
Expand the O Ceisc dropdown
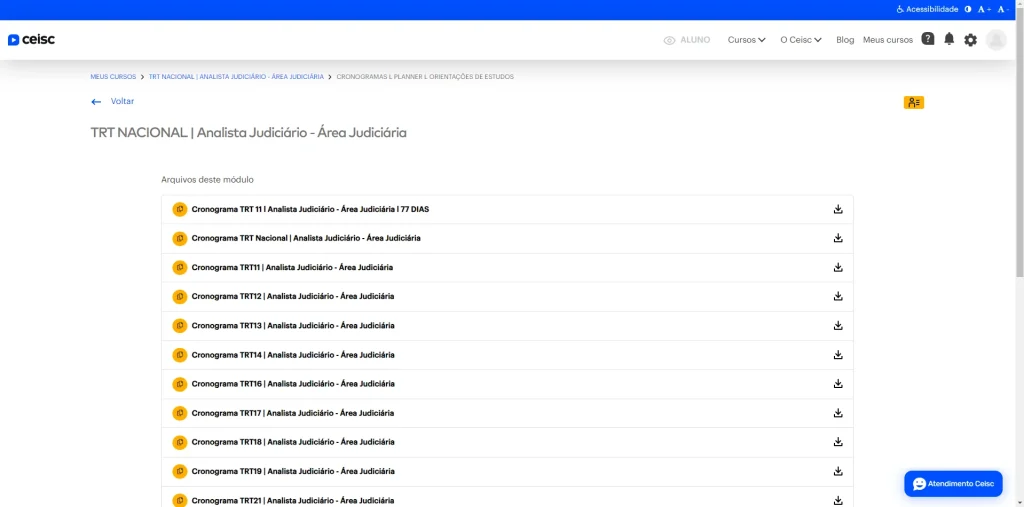(x=801, y=40)
